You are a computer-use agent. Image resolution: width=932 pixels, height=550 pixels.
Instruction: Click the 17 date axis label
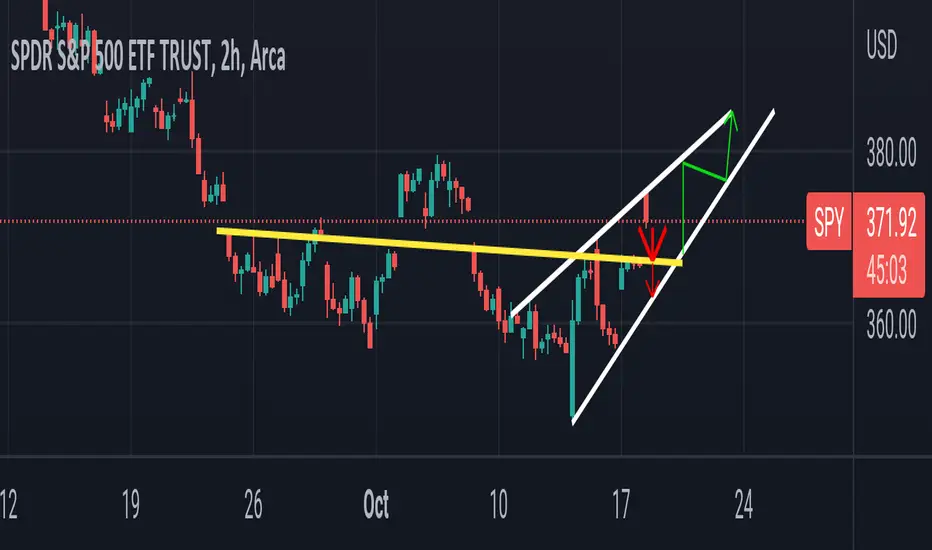point(621,505)
